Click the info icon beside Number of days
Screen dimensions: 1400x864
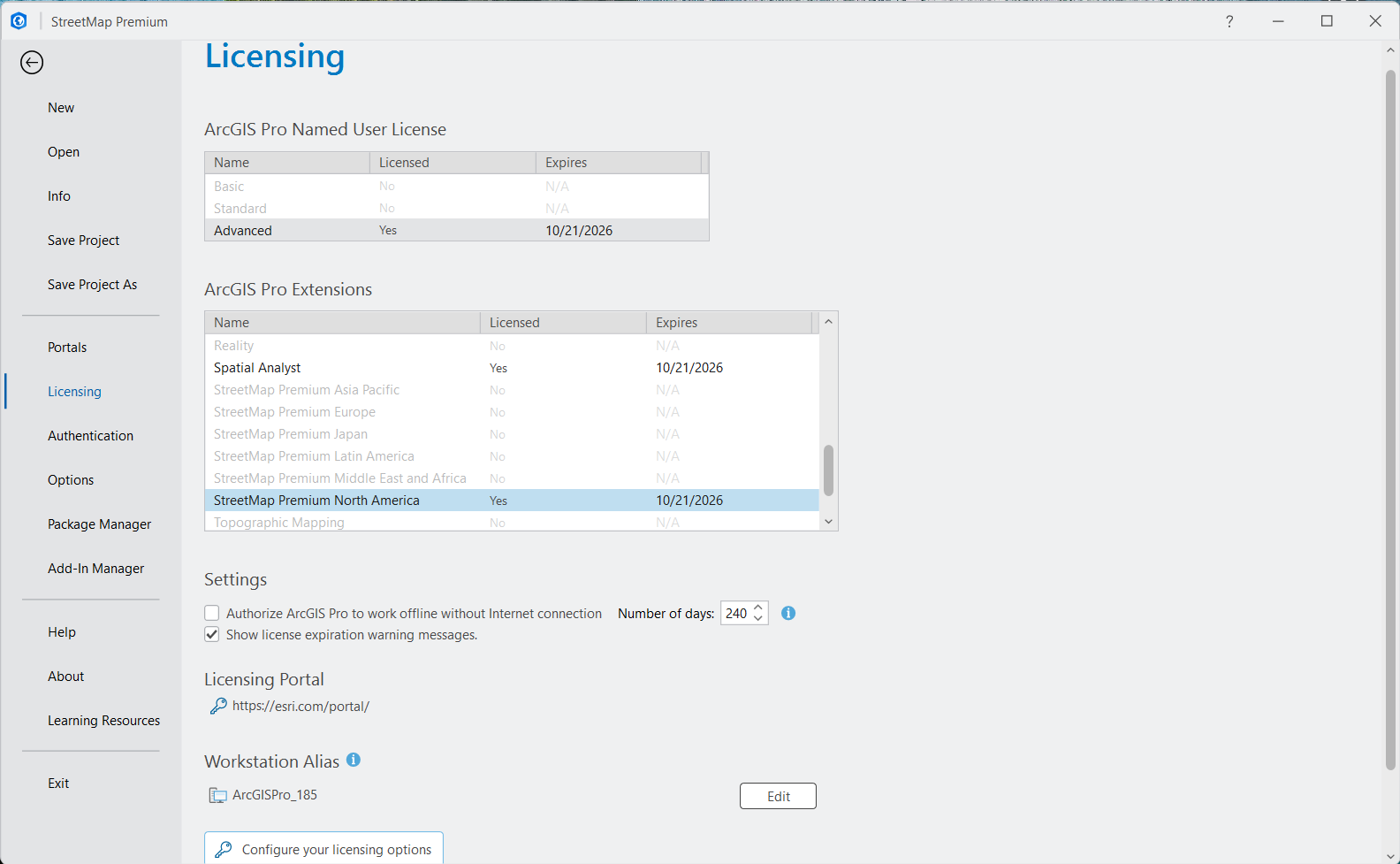click(788, 613)
